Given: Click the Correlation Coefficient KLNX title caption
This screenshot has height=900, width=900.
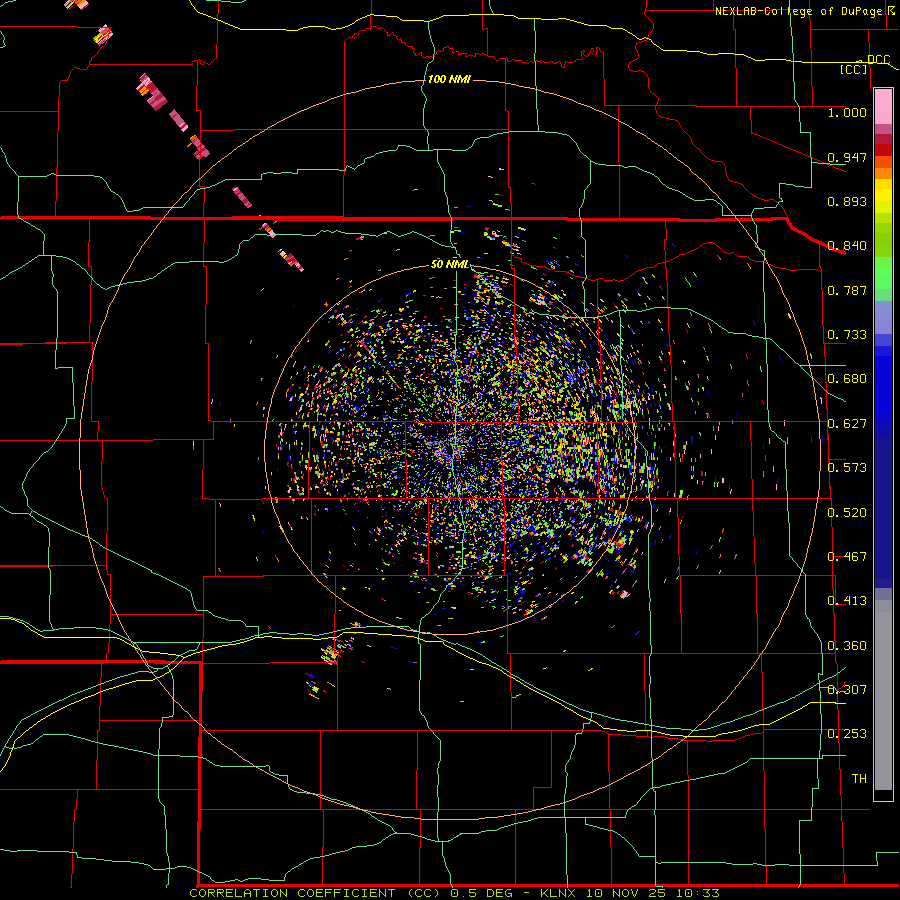Looking at the screenshot, I should pos(454,893).
